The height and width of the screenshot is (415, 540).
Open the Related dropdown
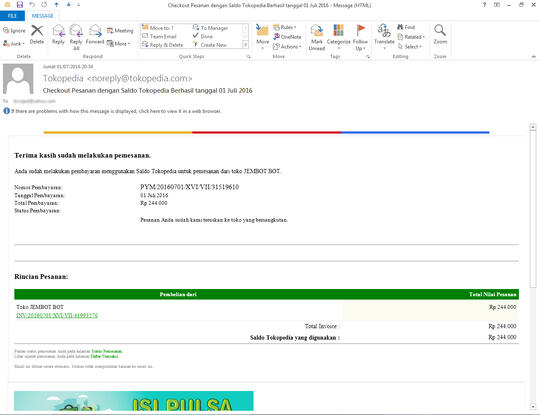(x=411, y=37)
